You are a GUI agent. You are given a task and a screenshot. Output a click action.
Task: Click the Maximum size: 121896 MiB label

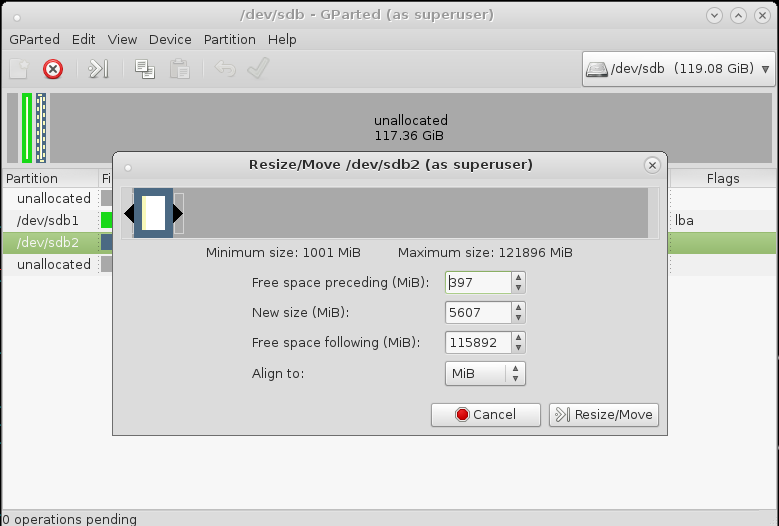[x=485, y=252]
